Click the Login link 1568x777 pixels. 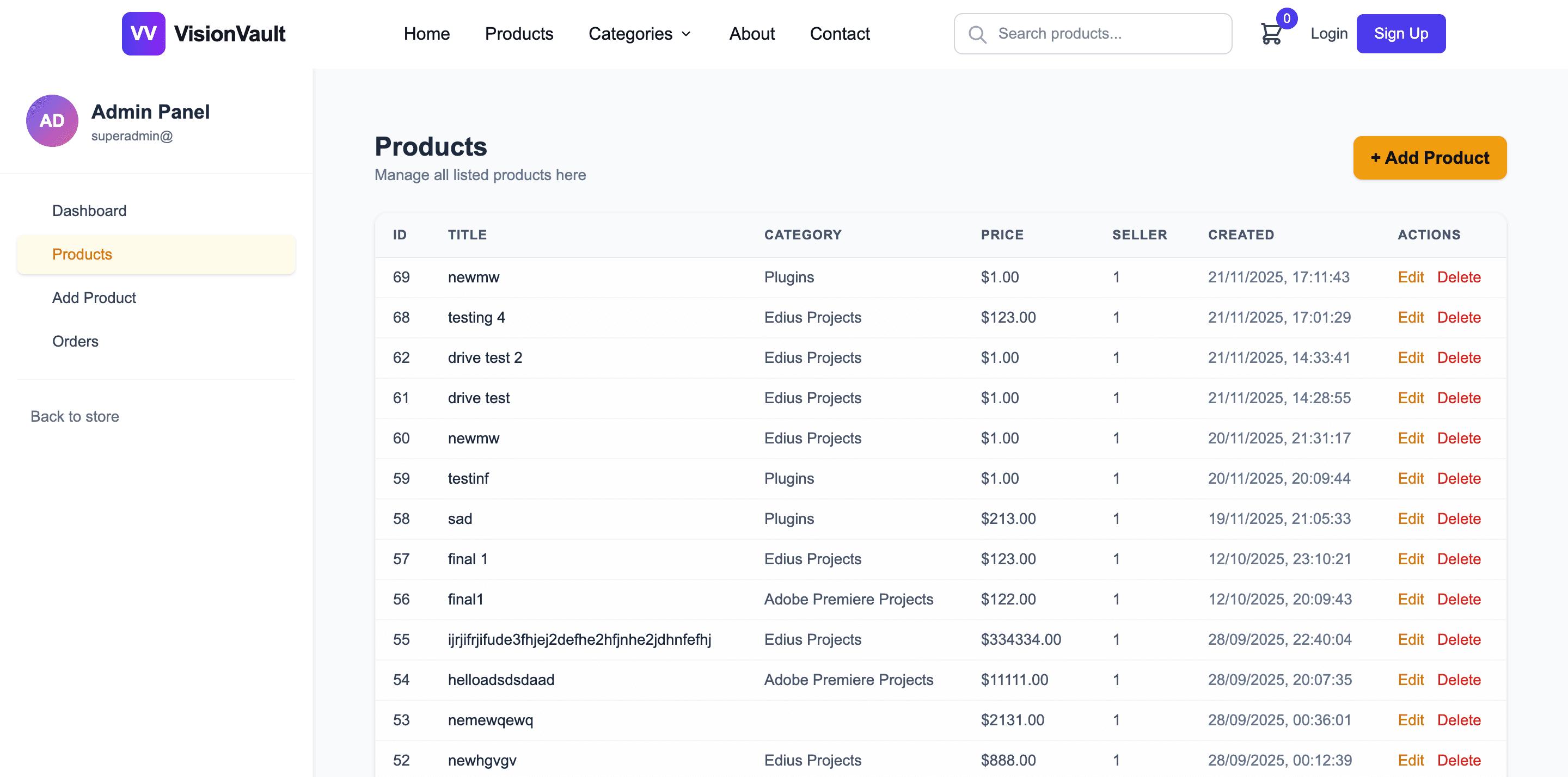coord(1329,34)
